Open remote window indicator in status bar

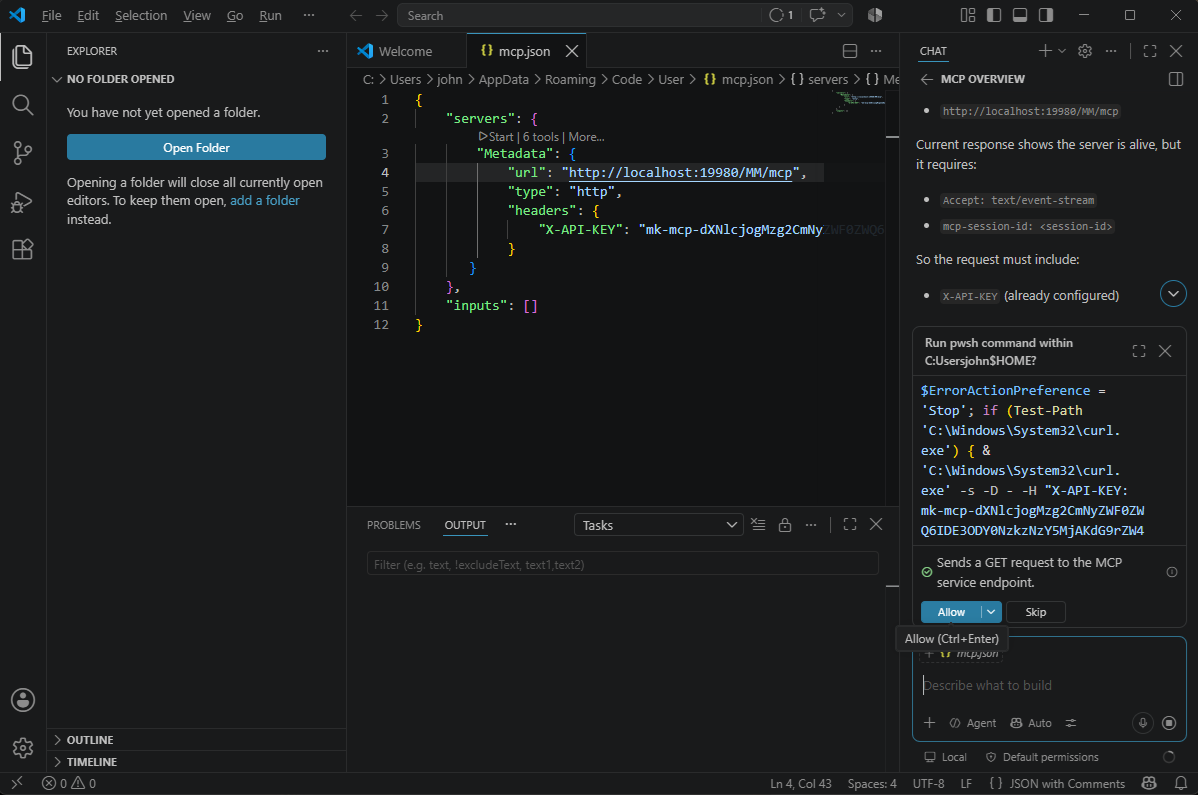[17, 784]
